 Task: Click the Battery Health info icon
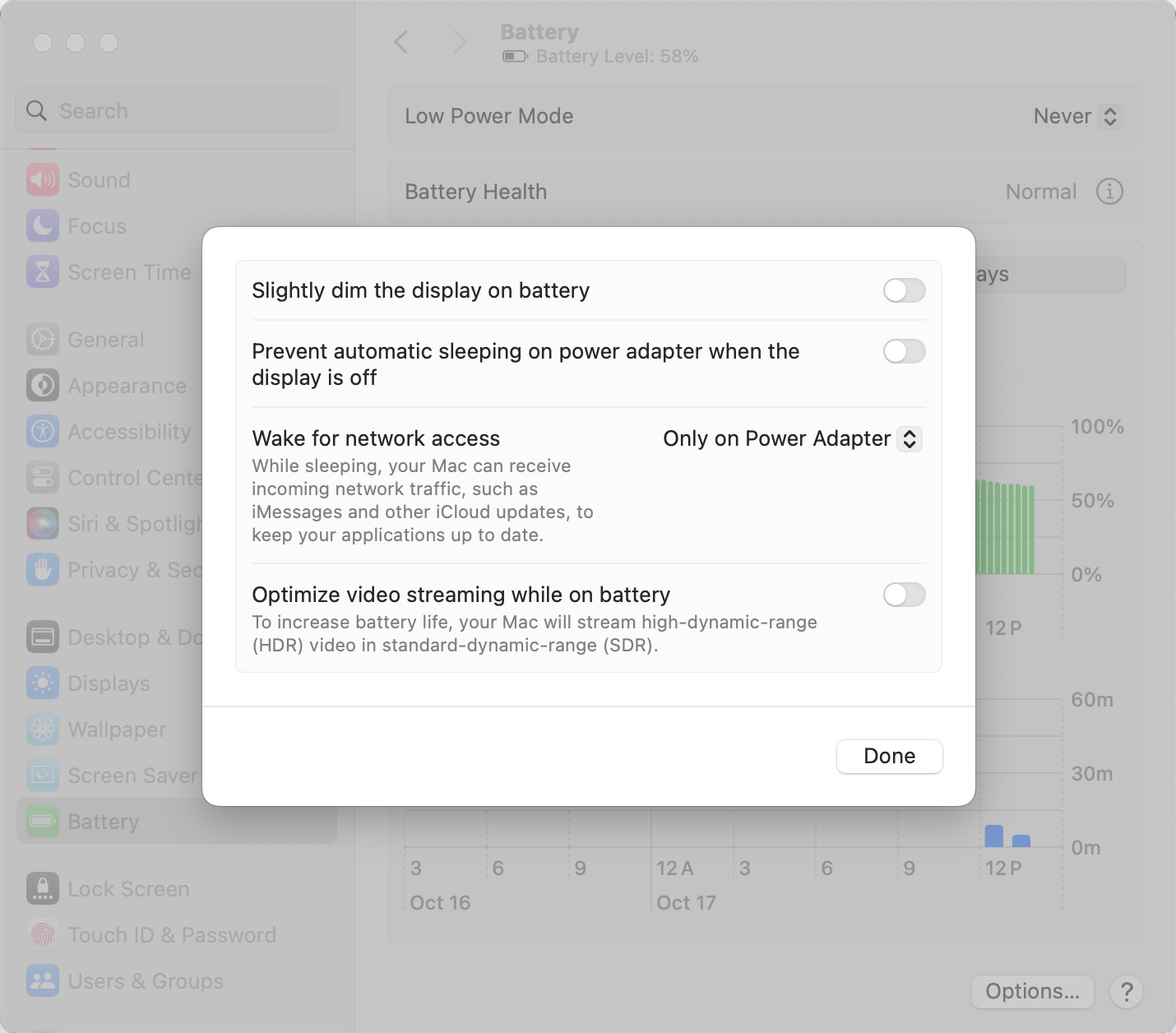pyautogui.click(x=1109, y=192)
